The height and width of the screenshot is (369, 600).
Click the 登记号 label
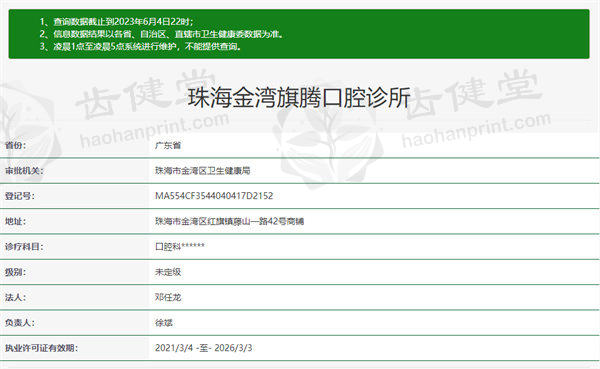tap(20, 196)
